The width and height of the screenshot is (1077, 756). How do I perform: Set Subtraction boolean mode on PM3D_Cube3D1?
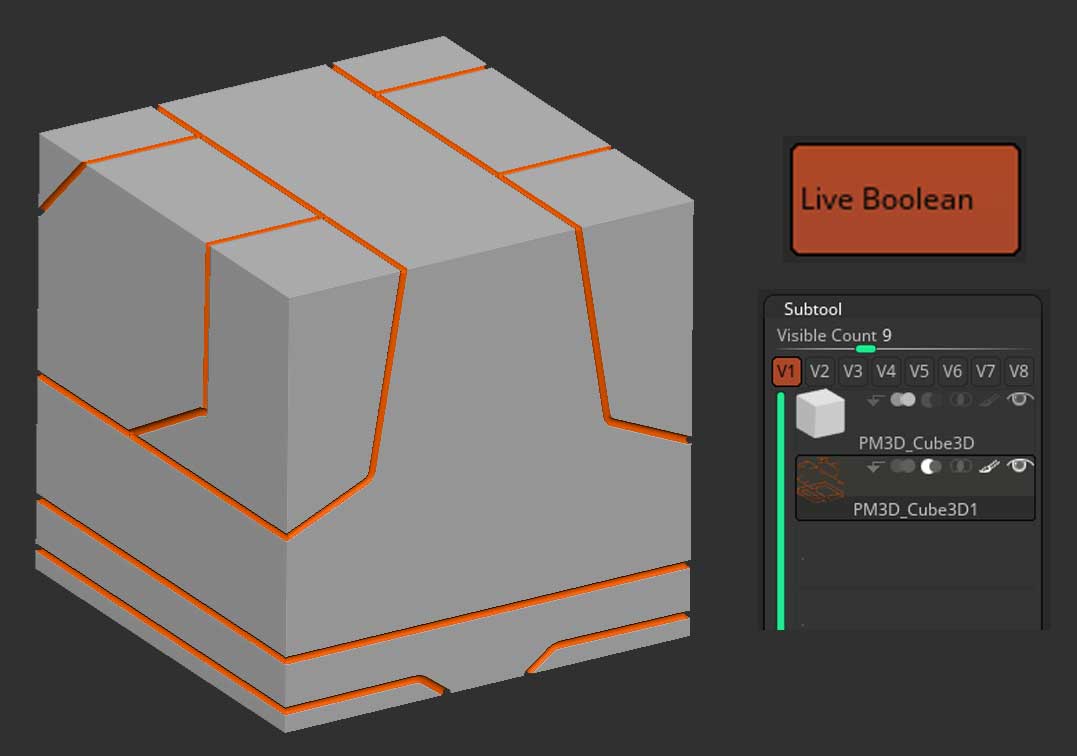click(931, 467)
